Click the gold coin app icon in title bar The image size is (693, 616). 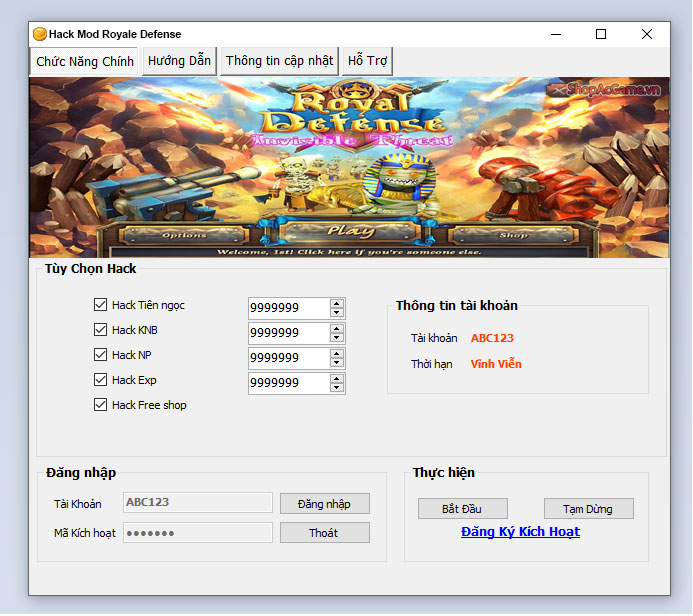click(x=40, y=34)
